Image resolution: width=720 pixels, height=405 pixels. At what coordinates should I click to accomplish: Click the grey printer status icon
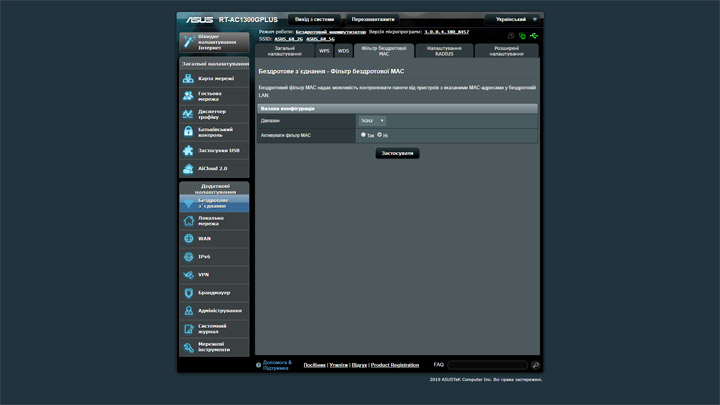point(511,36)
